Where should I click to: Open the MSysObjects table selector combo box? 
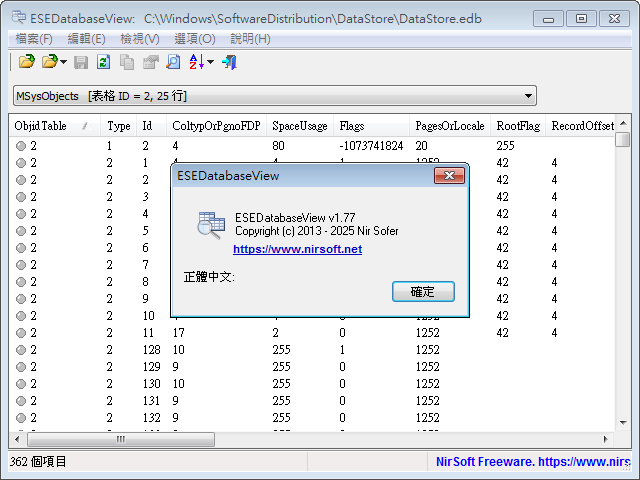[x=275, y=96]
